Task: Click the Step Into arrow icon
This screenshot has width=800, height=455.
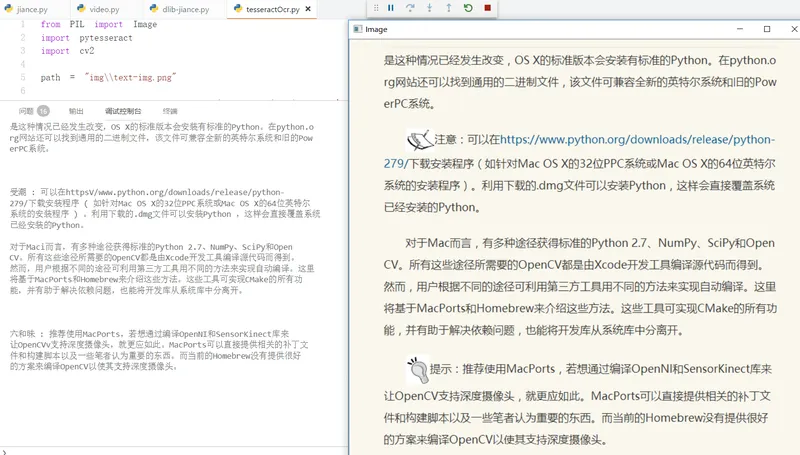Action: 430,8
